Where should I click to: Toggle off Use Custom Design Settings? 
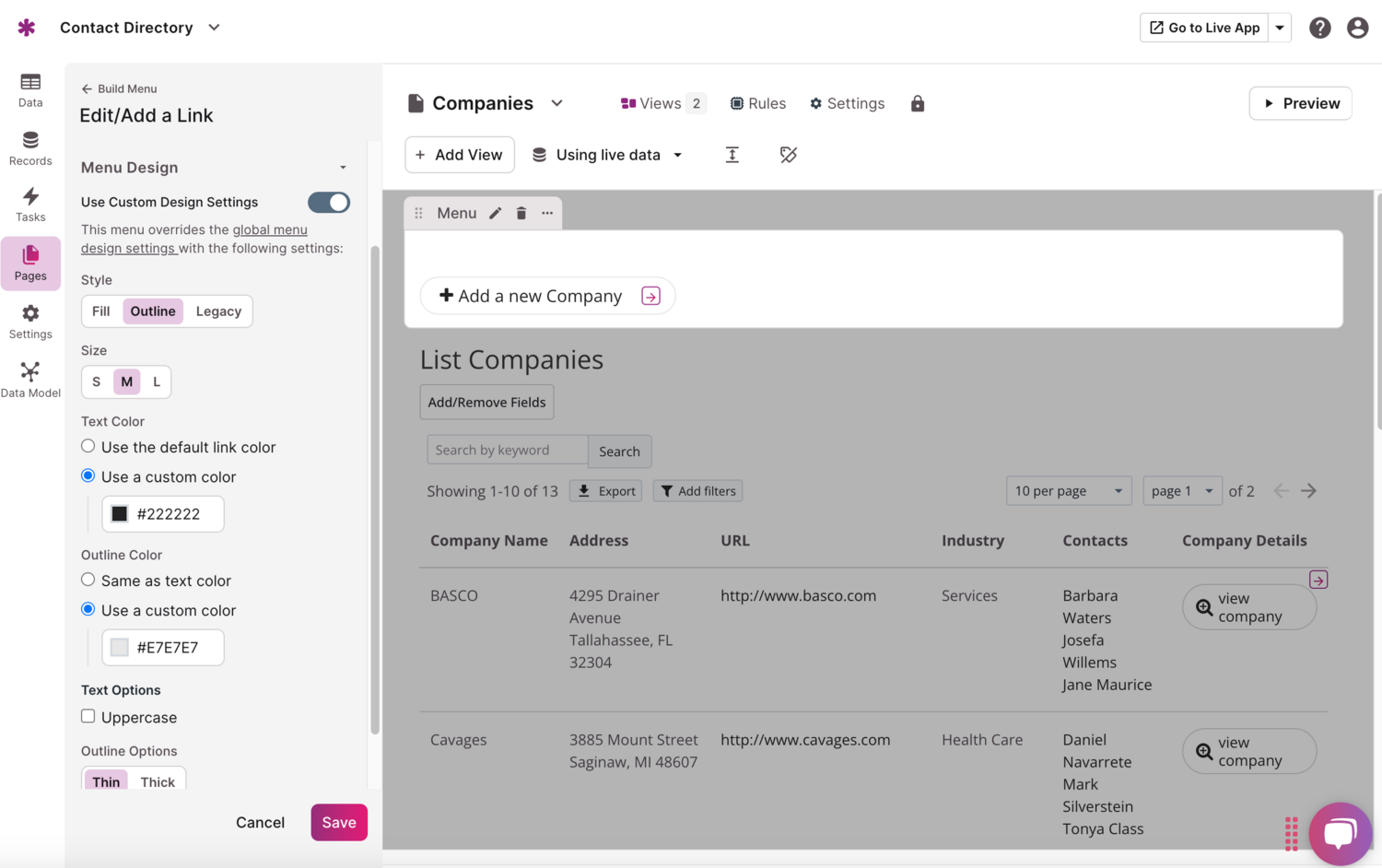click(329, 203)
